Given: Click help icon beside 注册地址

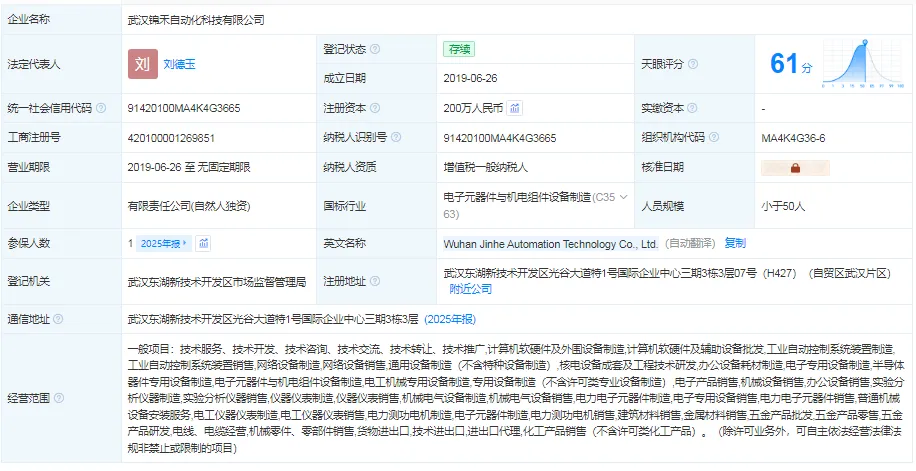Looking at the screenshot, I should [x=375, y=281].
